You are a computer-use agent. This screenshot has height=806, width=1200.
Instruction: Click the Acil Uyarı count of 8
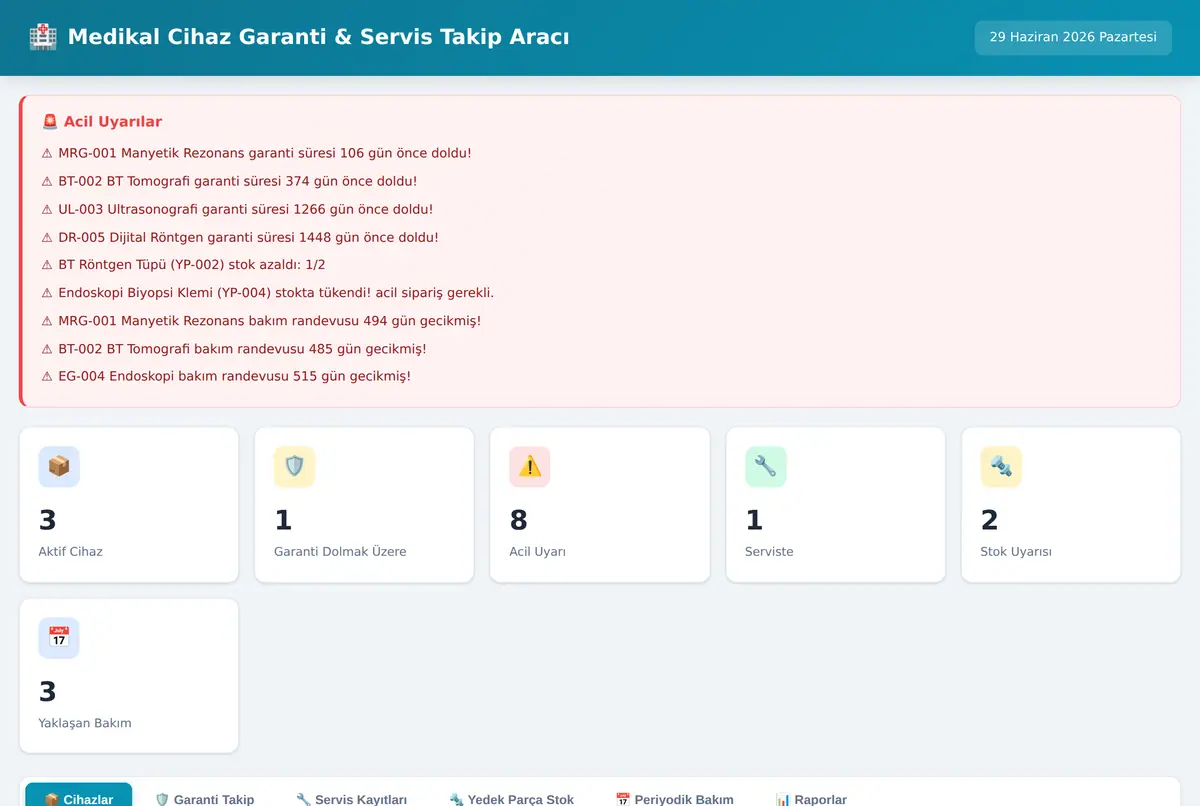click(519, 520)
